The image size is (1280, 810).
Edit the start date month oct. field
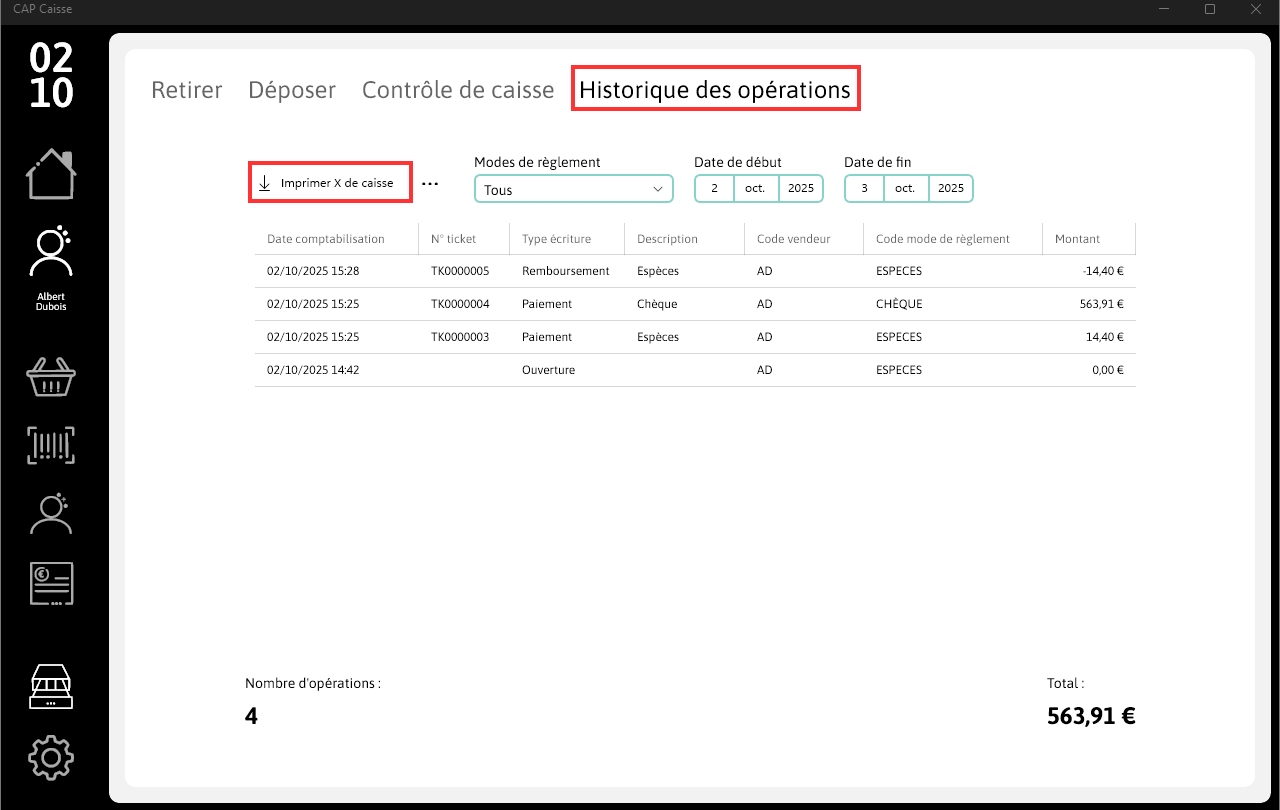(x=756, y=188)
